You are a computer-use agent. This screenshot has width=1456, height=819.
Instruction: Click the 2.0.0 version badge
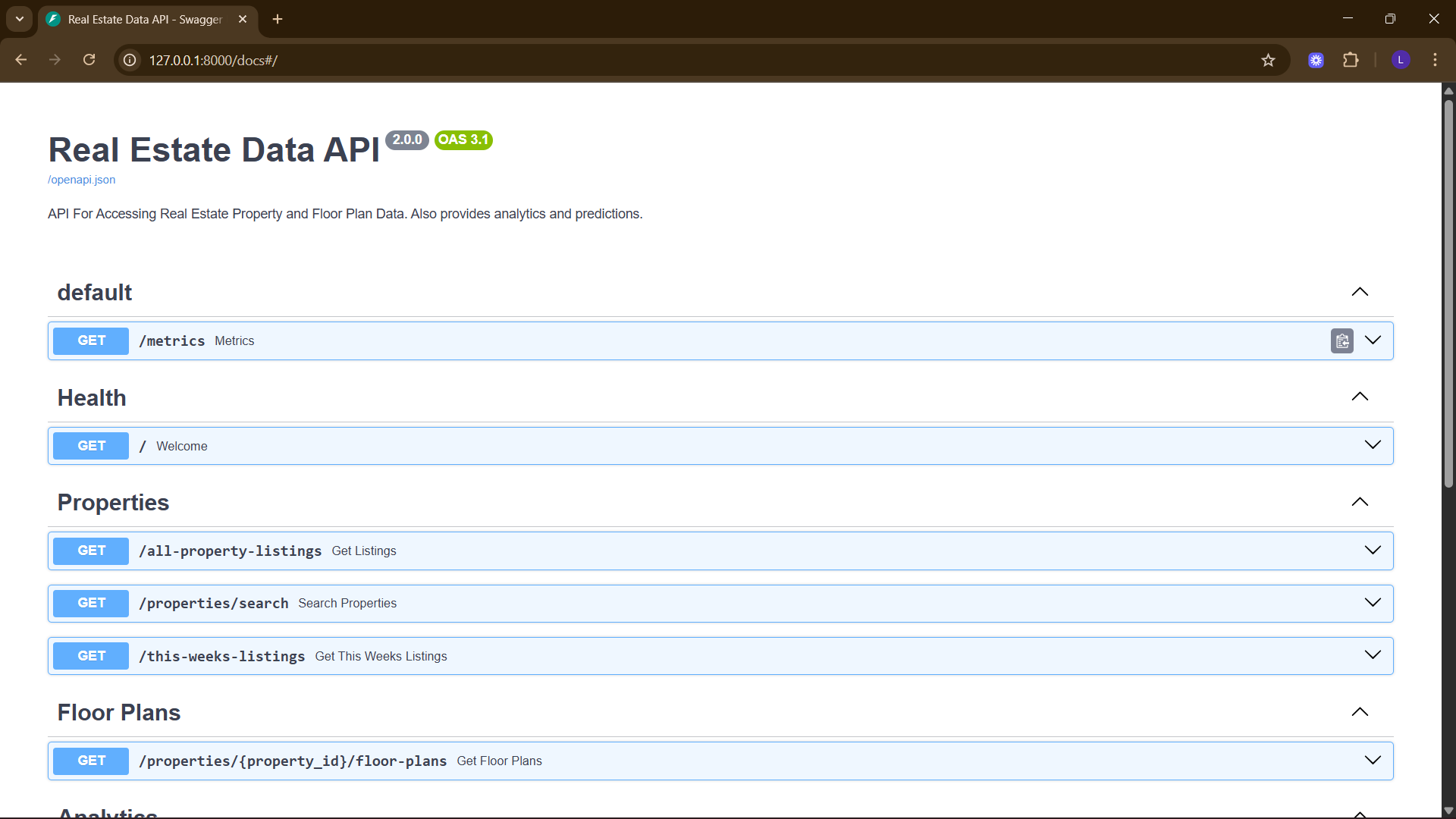coord(407,140)
